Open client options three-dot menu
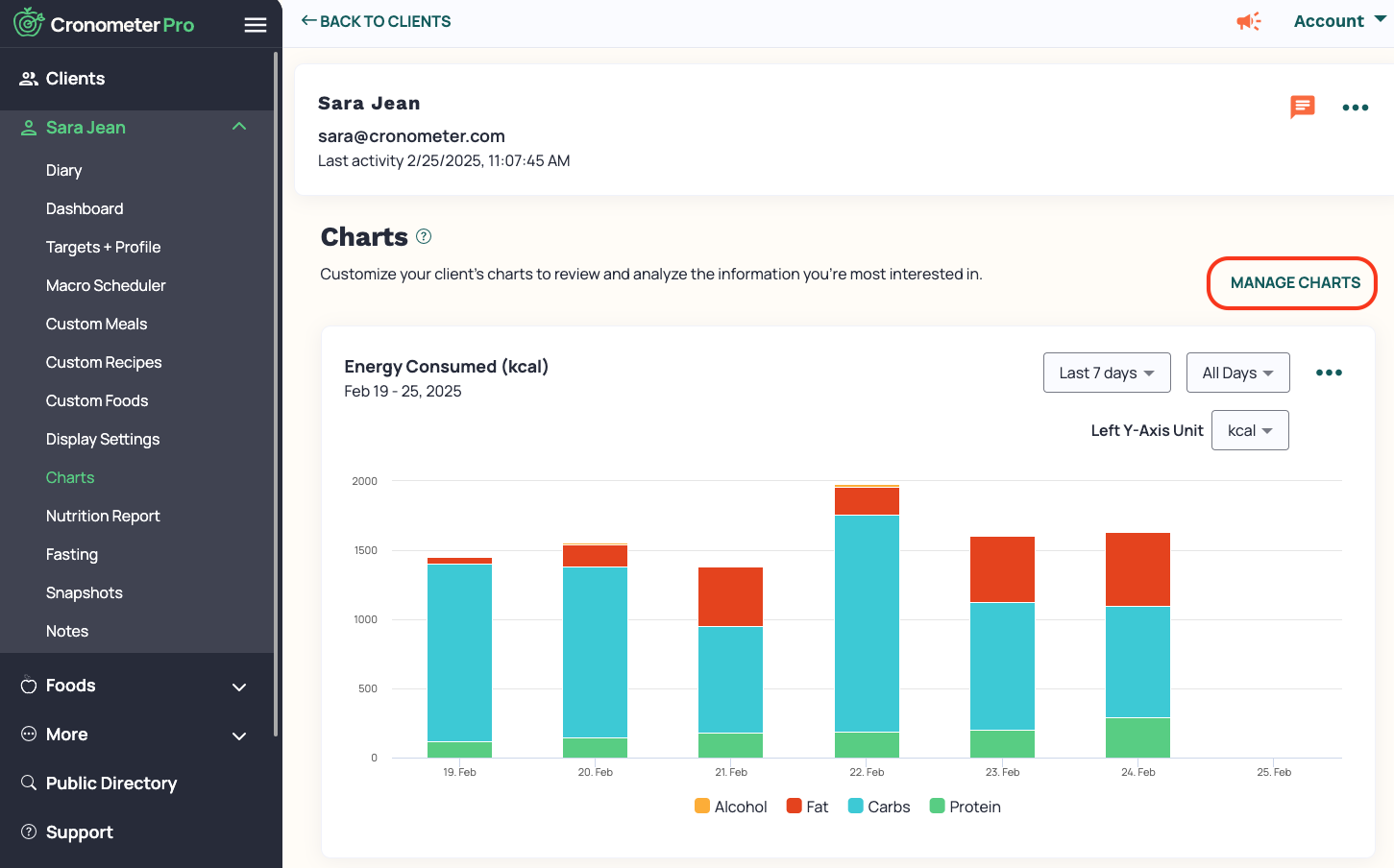 (x=1356, y=108)
